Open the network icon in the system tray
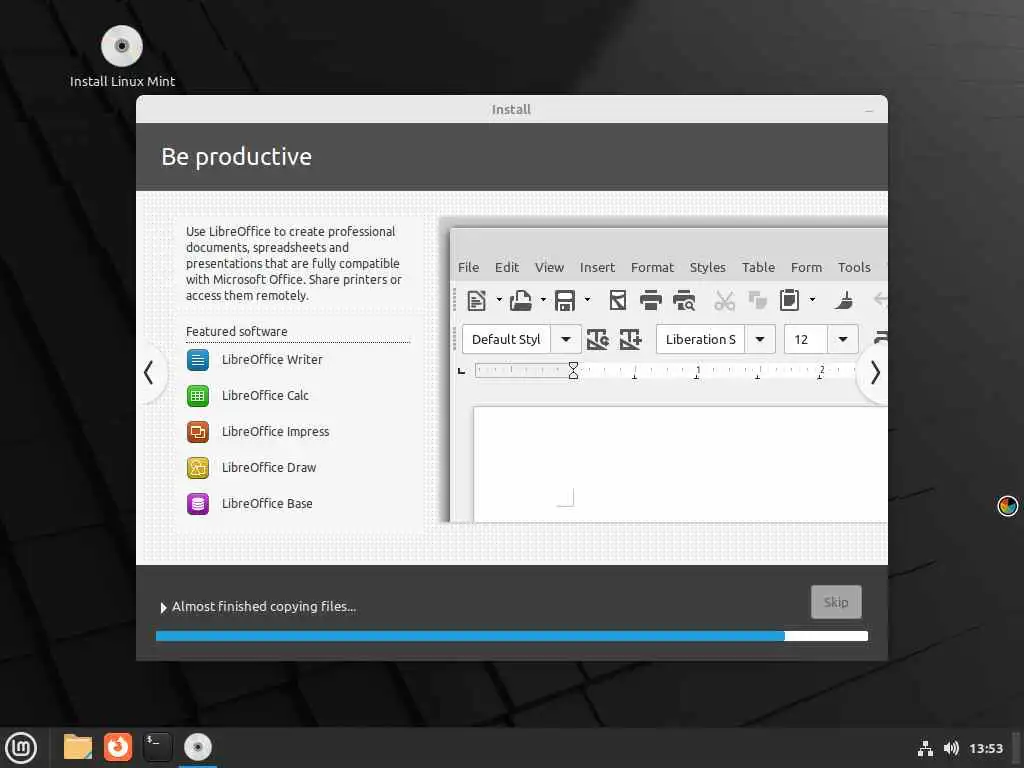Screen dimensions: 1024x768 [925, 748]
